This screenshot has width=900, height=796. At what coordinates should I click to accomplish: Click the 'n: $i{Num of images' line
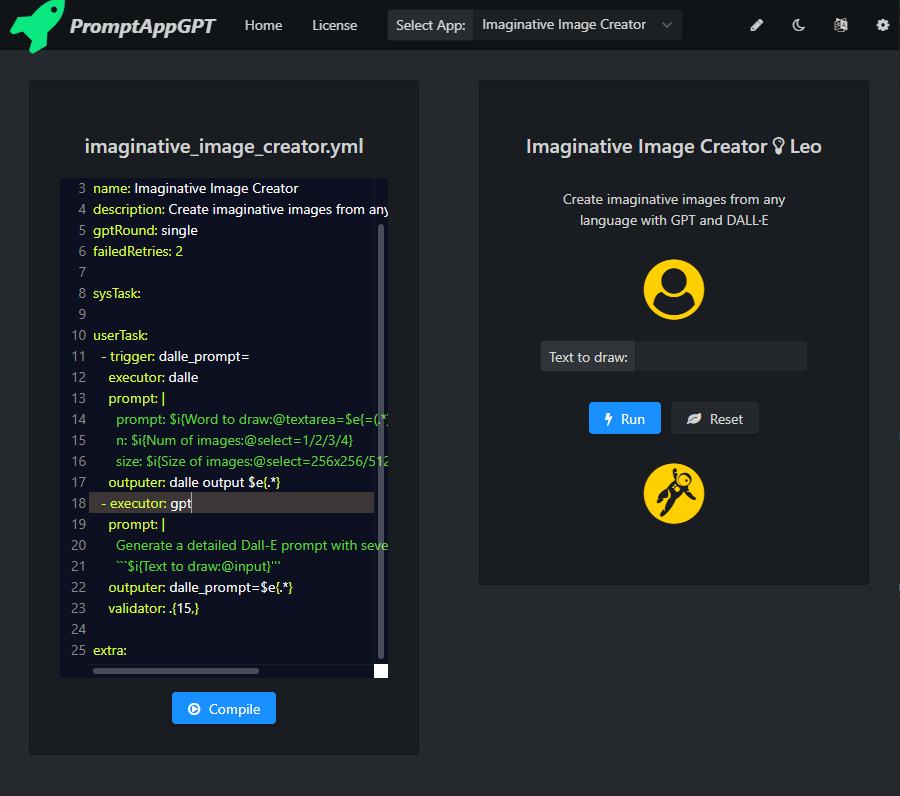234,440
